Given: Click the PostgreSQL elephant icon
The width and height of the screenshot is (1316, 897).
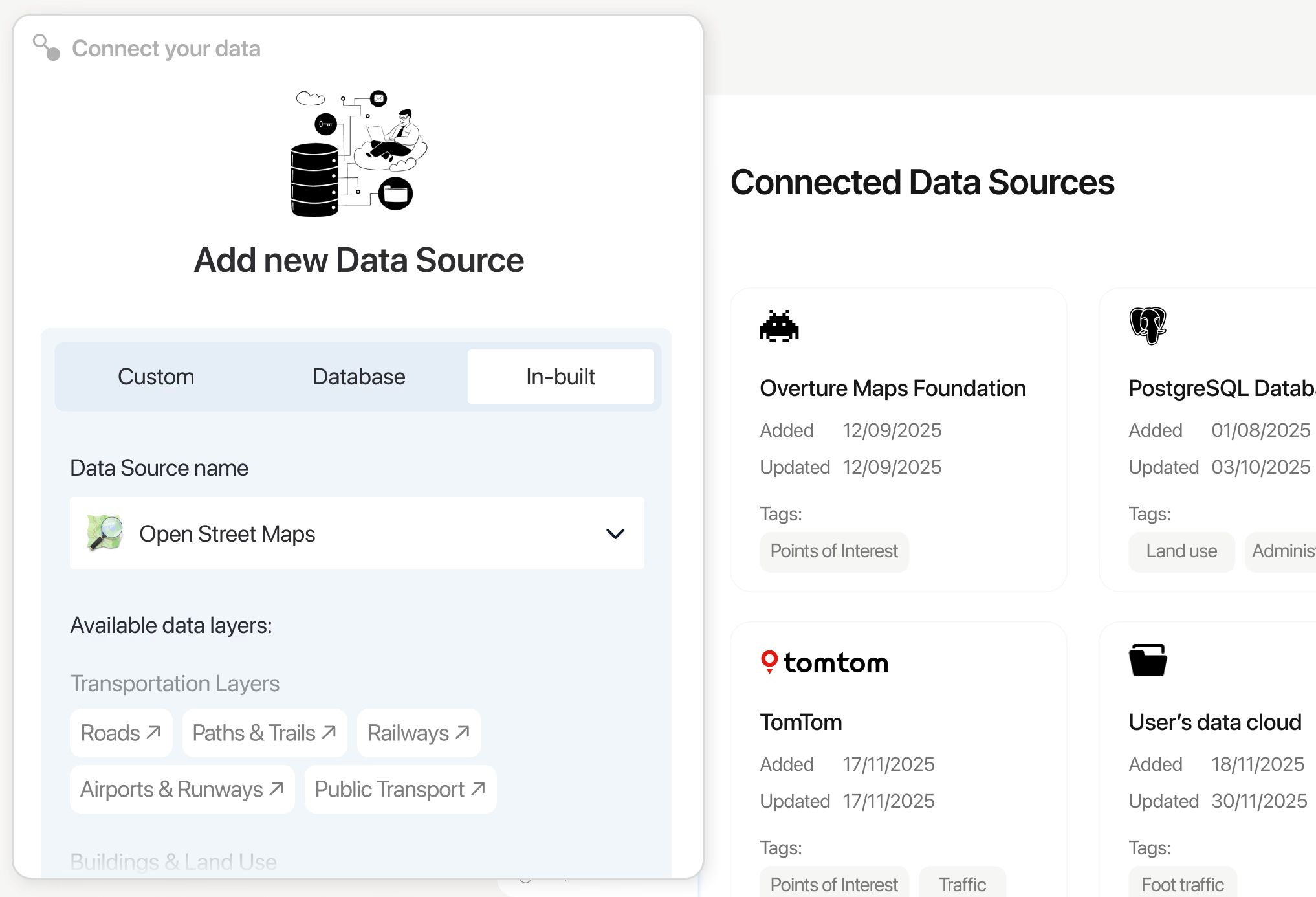Looking at the screenshot, I should tap(1148, 326).
